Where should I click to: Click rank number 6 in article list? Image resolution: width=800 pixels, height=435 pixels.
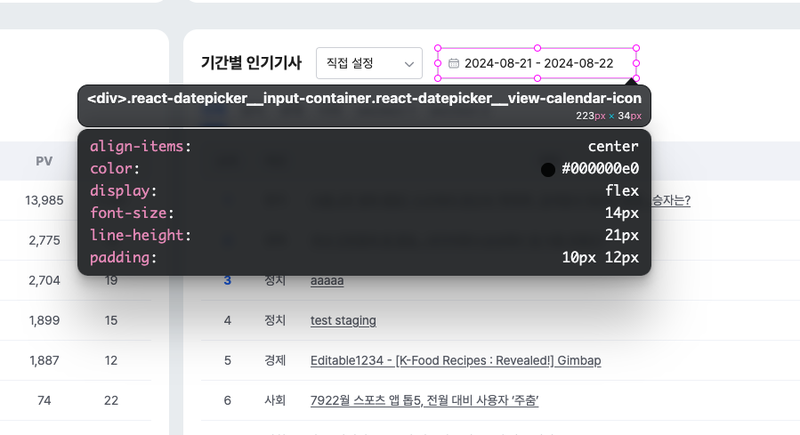(x=228, y=400)
